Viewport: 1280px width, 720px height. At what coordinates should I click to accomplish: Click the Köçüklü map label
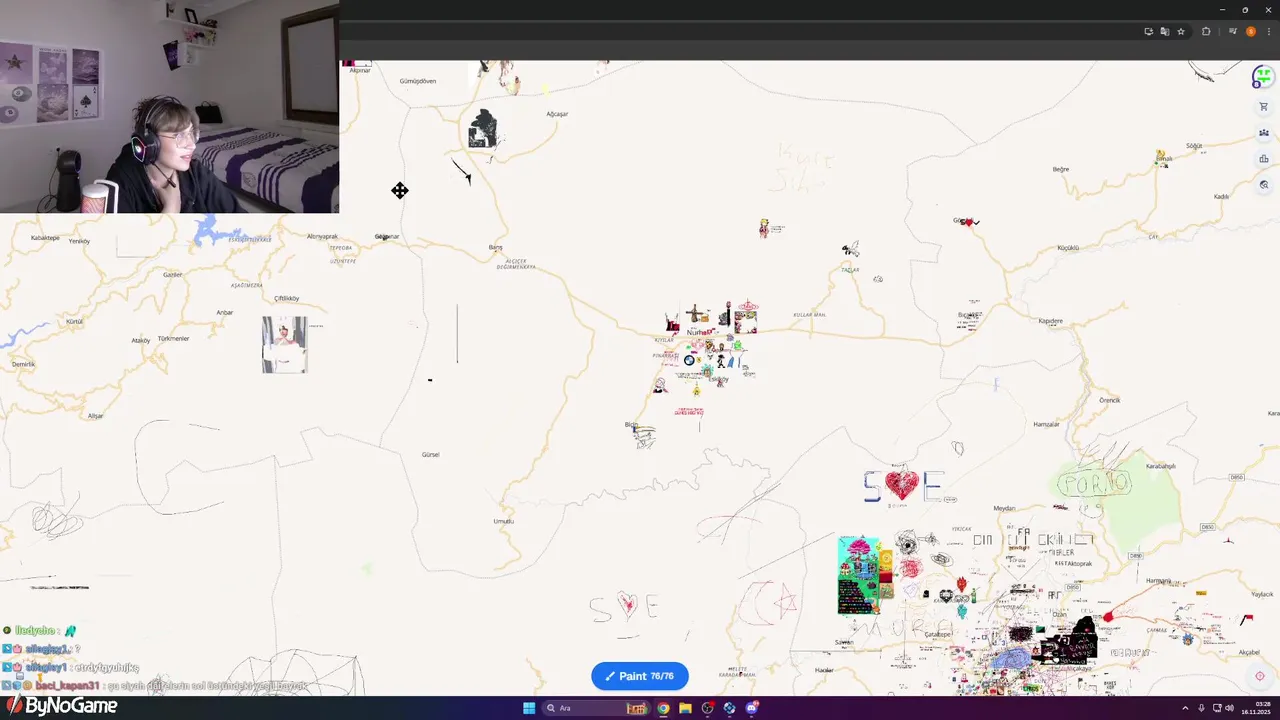[1068, 247]
